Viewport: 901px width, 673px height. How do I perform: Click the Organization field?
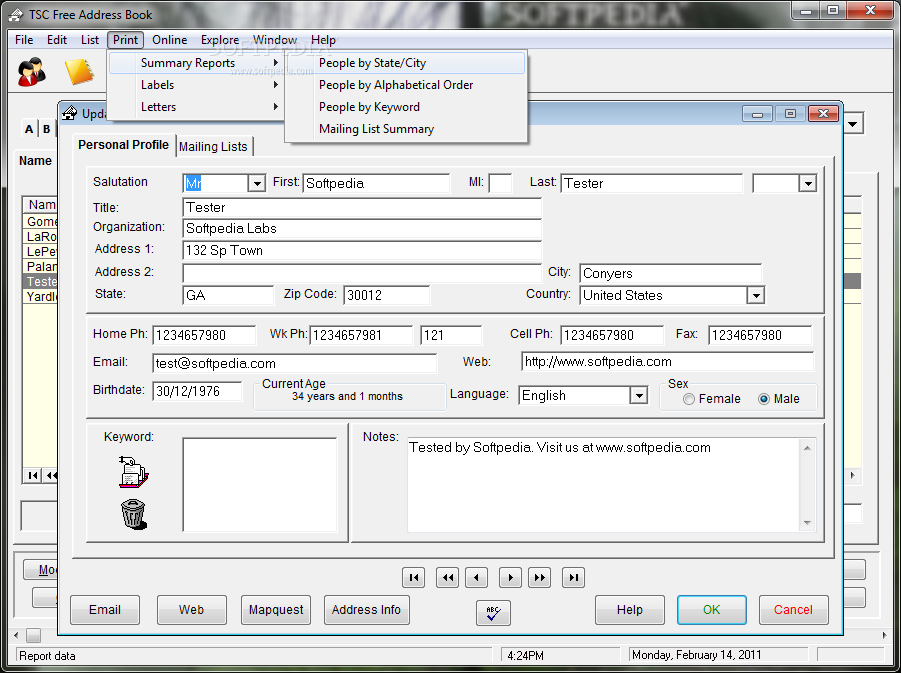(362, 229)
